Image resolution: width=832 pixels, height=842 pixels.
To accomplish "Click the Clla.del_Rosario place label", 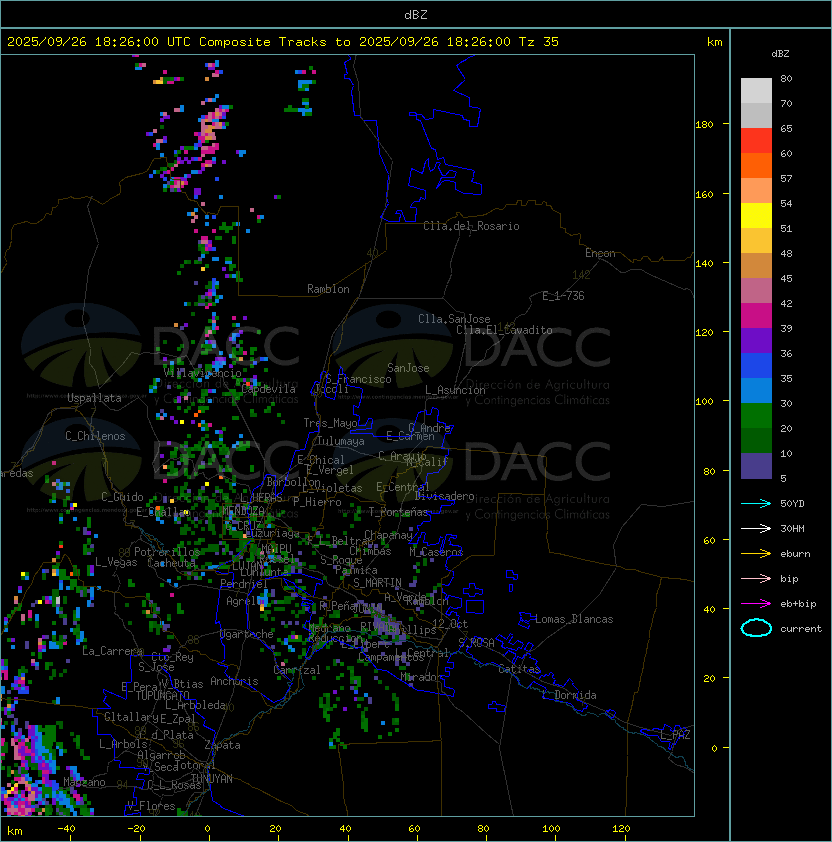I will [x=471, y=226].
